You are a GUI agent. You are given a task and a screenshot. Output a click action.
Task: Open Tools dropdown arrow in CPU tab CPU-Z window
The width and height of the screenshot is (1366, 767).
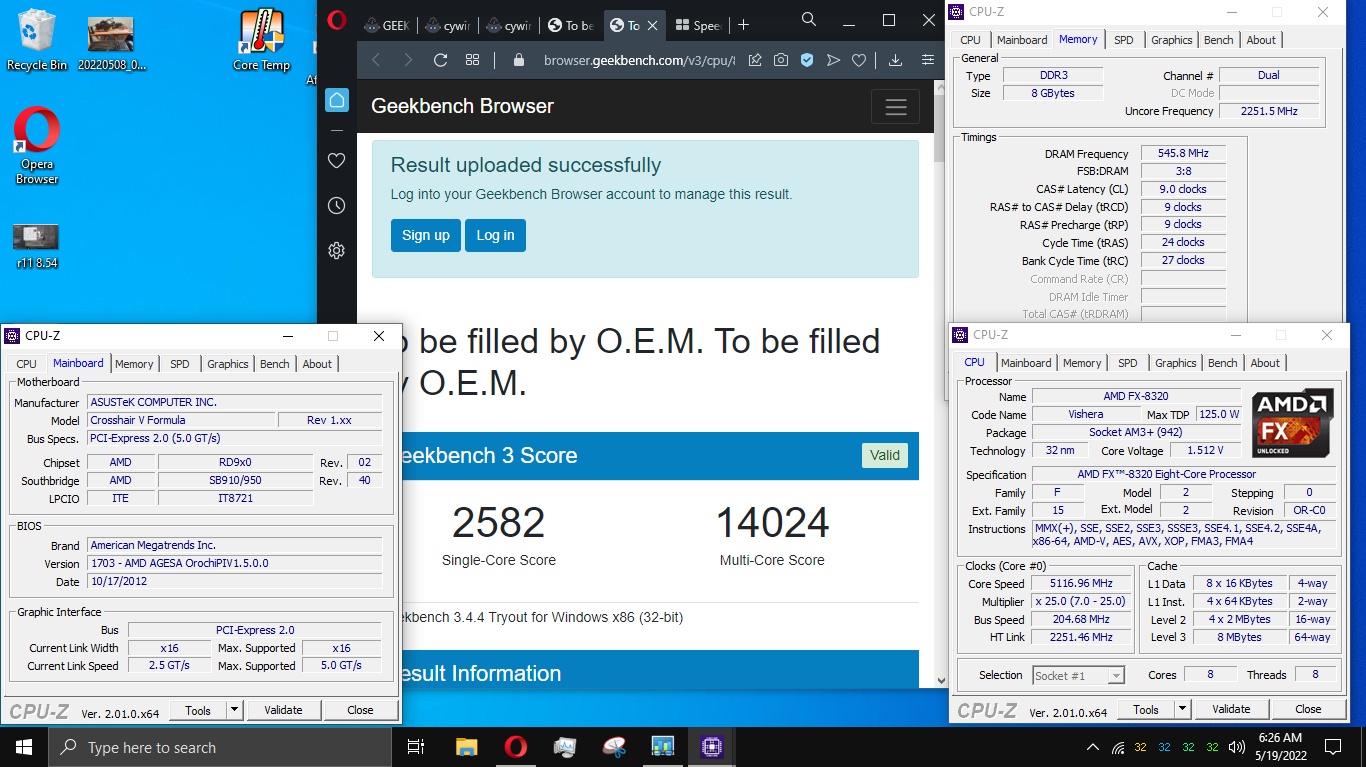(x=1183, y=709)
